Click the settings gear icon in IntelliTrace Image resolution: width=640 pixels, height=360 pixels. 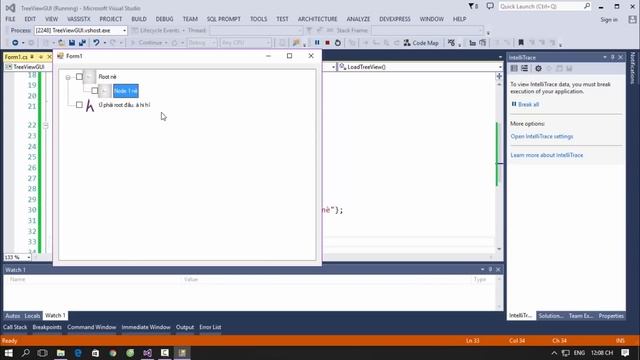538,69
